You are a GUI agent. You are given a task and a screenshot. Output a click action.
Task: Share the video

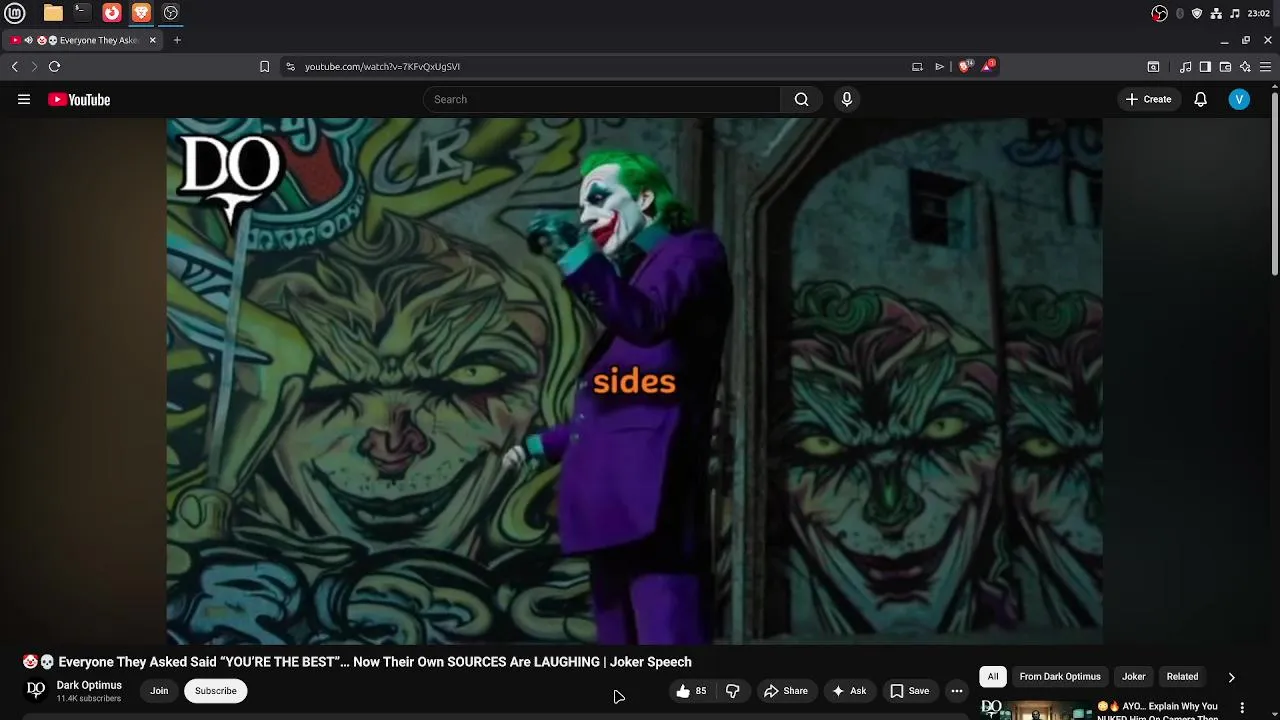[786, 691]
